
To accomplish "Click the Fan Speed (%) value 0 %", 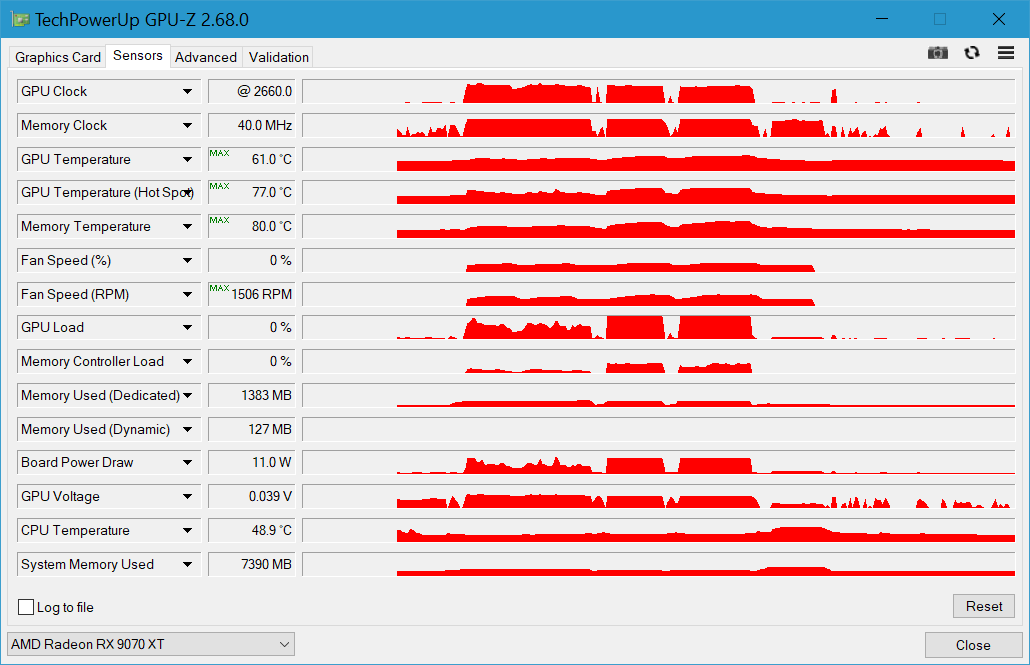I will (x=252, y=260).
